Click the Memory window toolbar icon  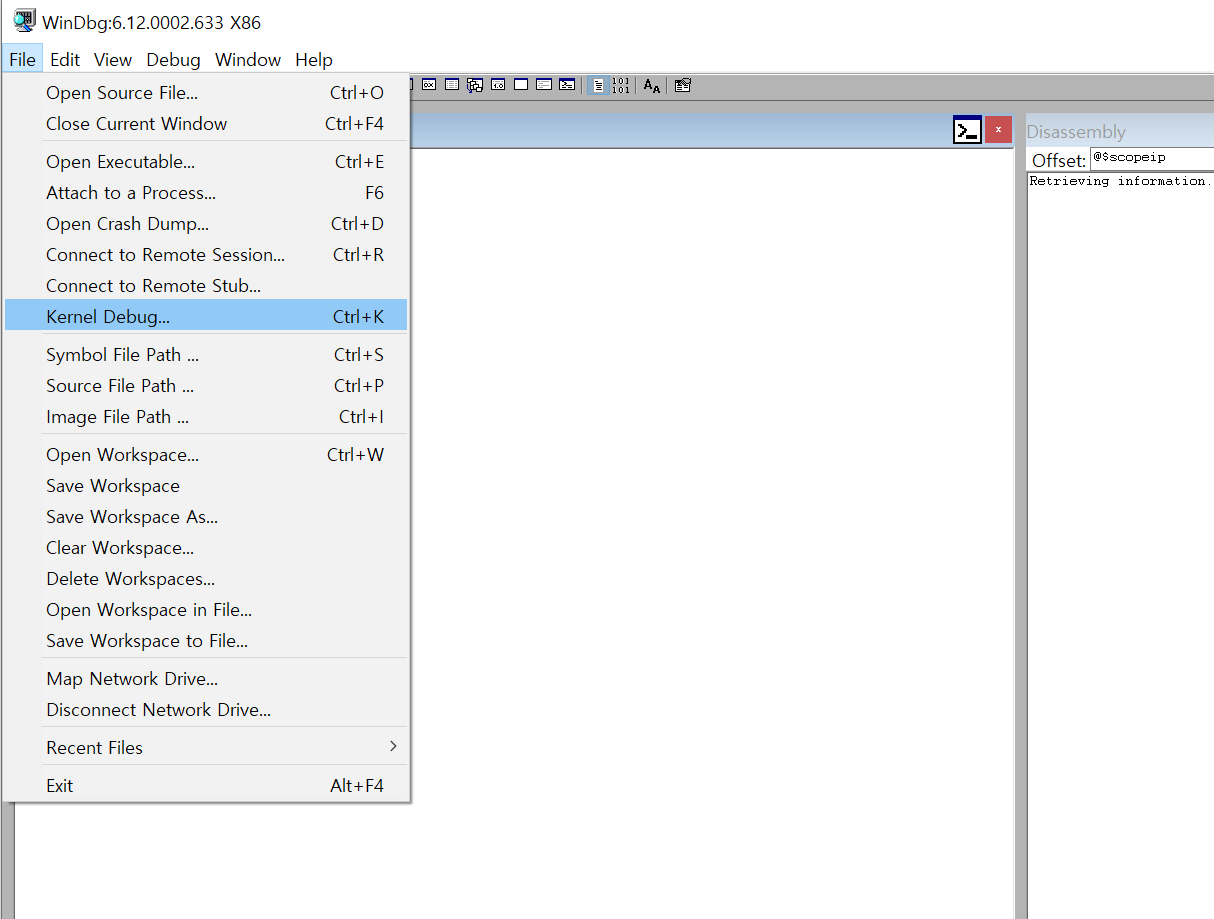pyautogui.click(x=452, y=85)
